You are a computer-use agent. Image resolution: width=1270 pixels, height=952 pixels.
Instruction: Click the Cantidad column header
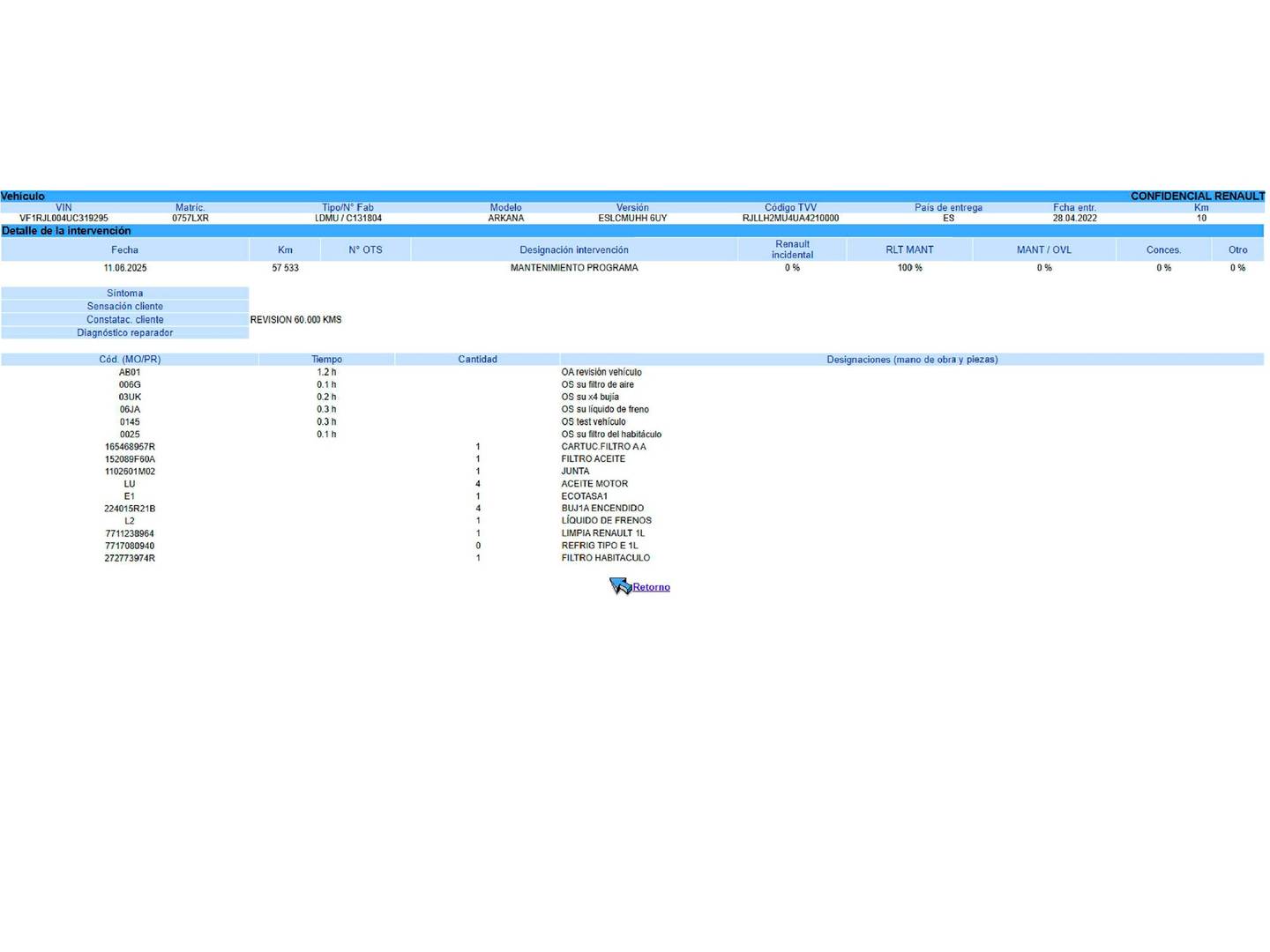[478, 360]
